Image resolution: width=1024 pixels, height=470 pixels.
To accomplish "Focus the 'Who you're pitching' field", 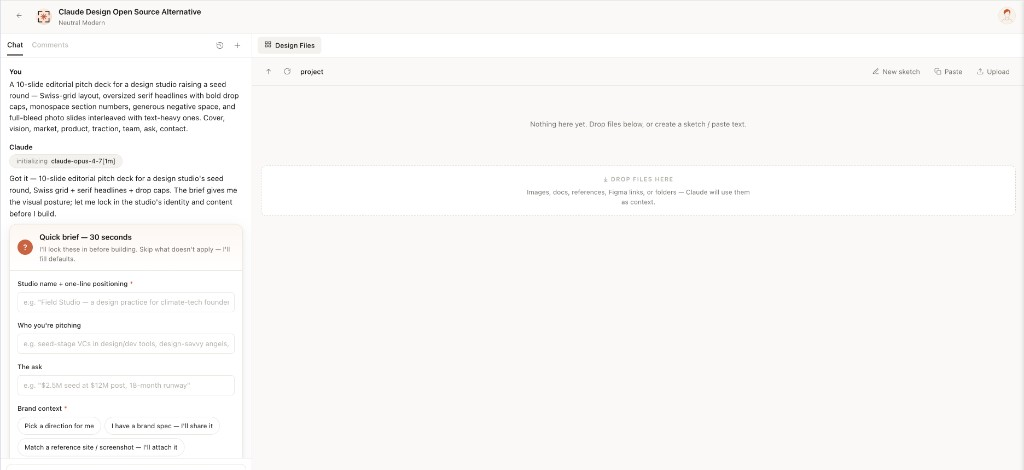I will 126,344.
